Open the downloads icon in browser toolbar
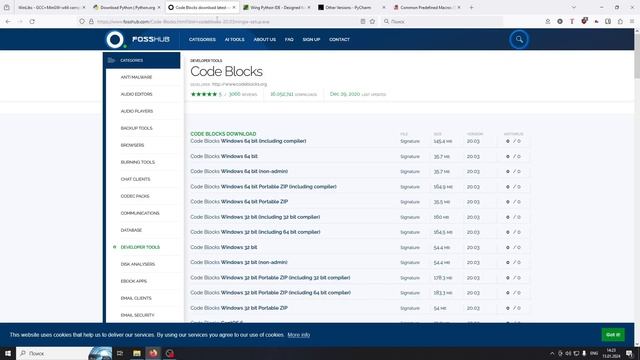Screen dimensions: 640x360 click(x=548, y=21)
